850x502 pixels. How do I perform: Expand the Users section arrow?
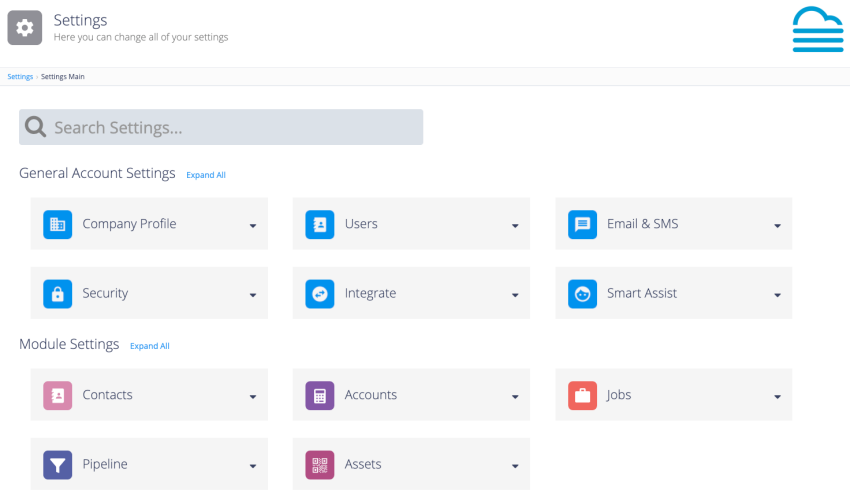point(515,226)
